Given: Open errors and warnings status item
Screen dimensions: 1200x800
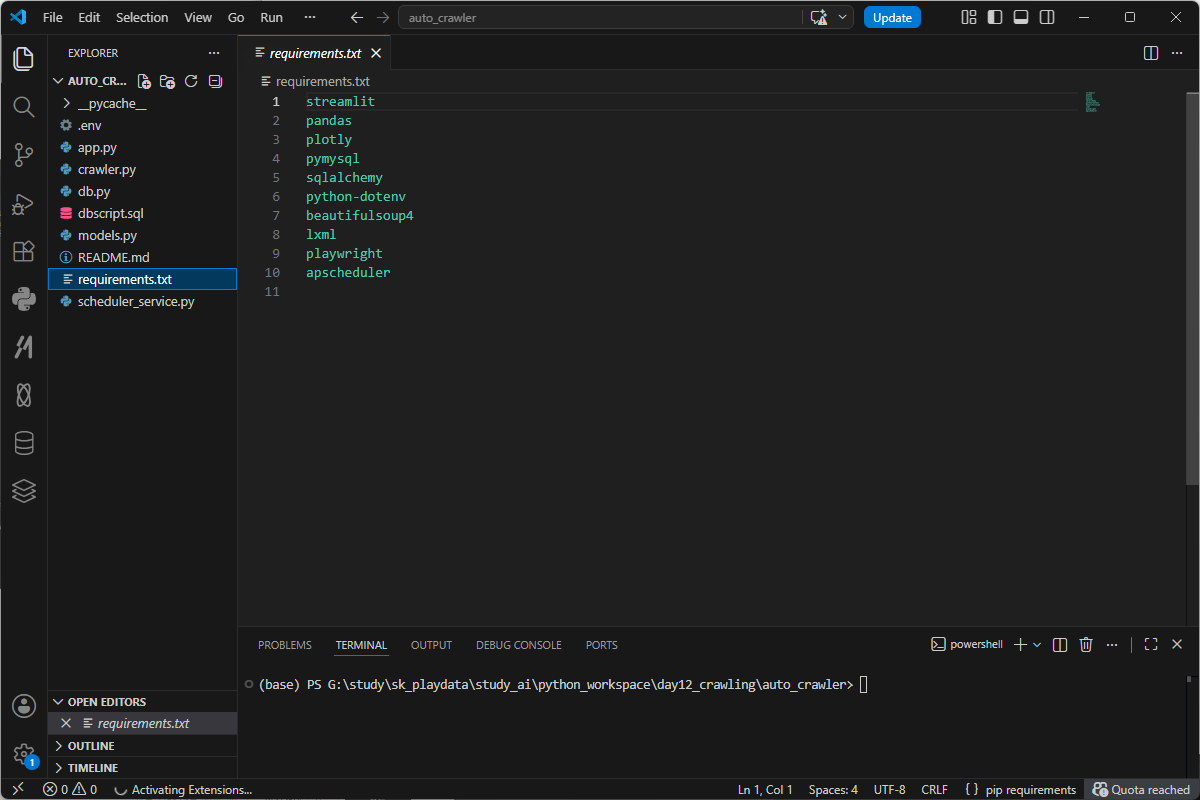Looking at the screenshot, I should (x=70, y=789).
